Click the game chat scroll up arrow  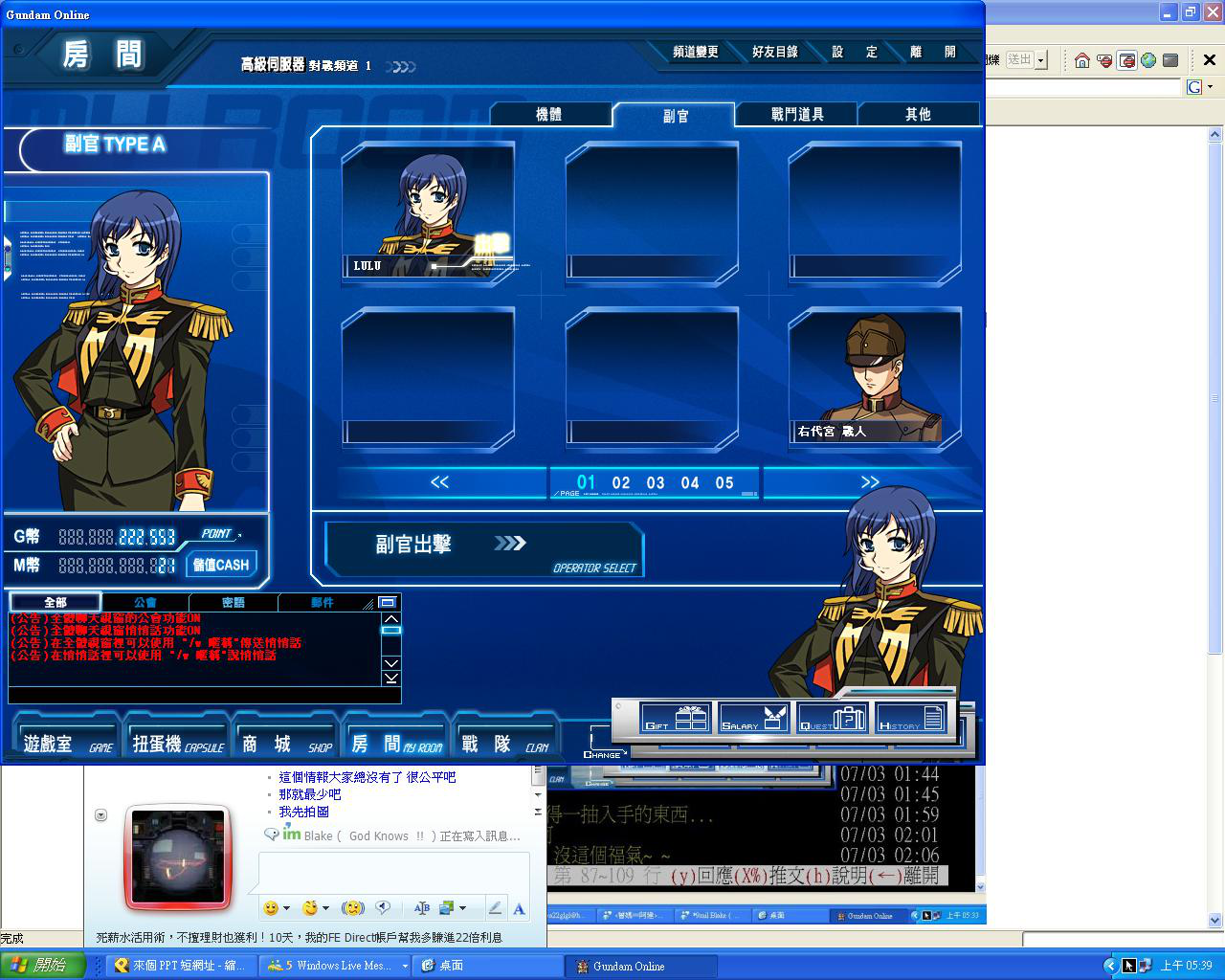coord(390,618)
